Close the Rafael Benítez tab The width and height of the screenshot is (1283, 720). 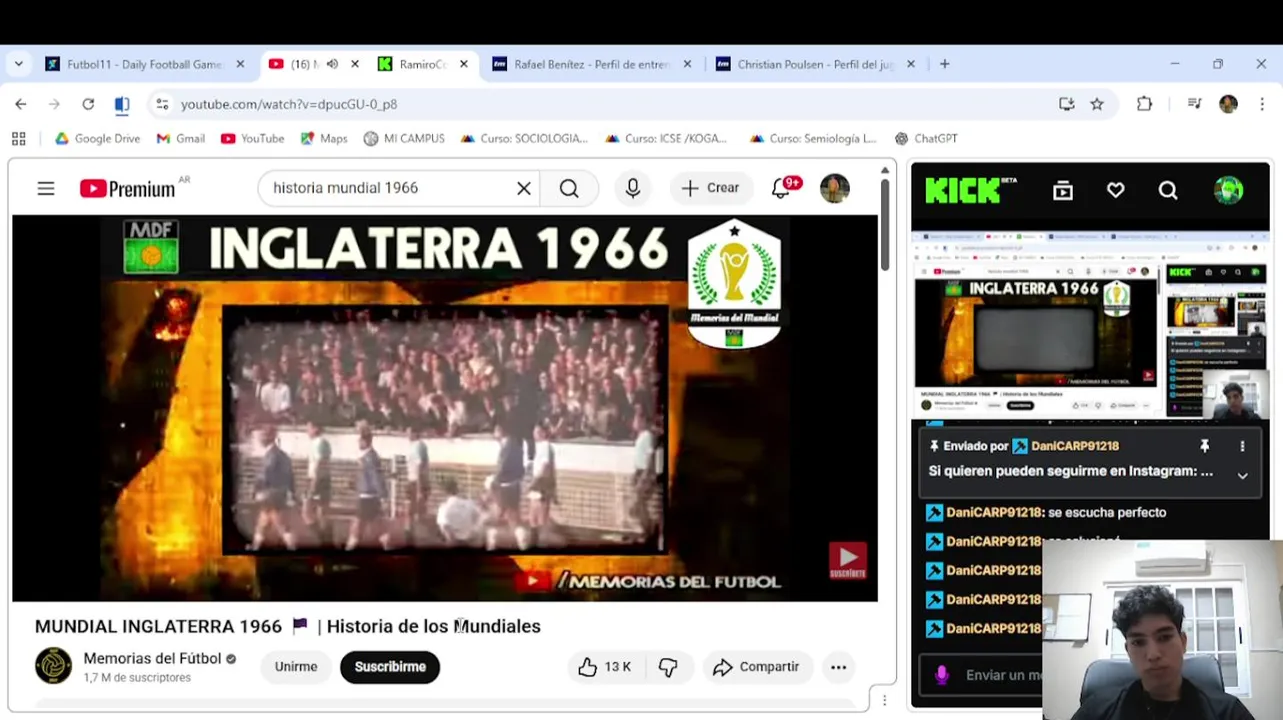tap(687, 64)
